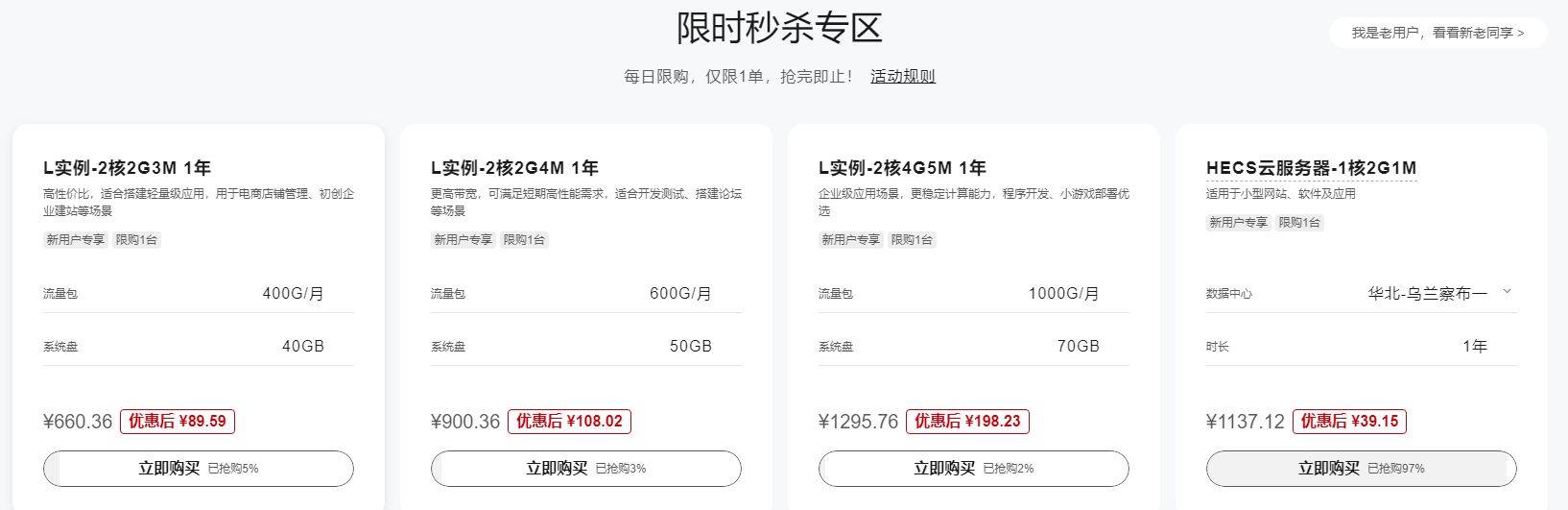Click the 限时秒杀专区 heading
The image size is (1568, 510).
779,28
